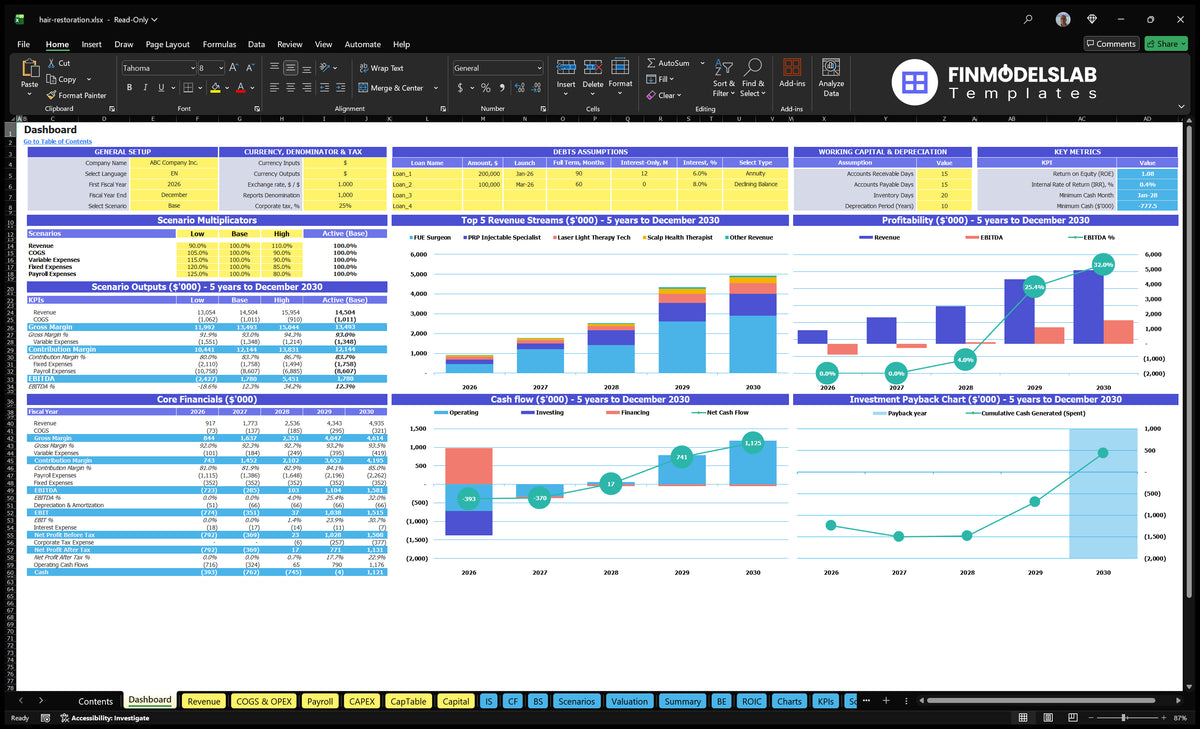Click Decrease Decimal icon
Screen dimensions: 1200x729
click(534, 88)
